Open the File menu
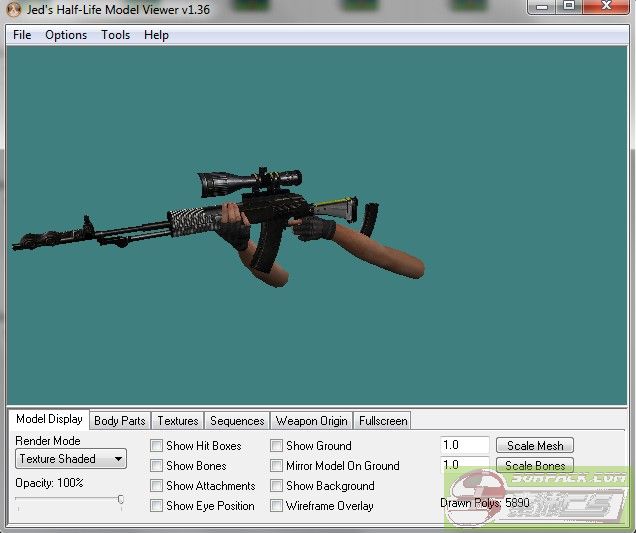The height and width of the screenshot is (533, 636). coord(22,35)
